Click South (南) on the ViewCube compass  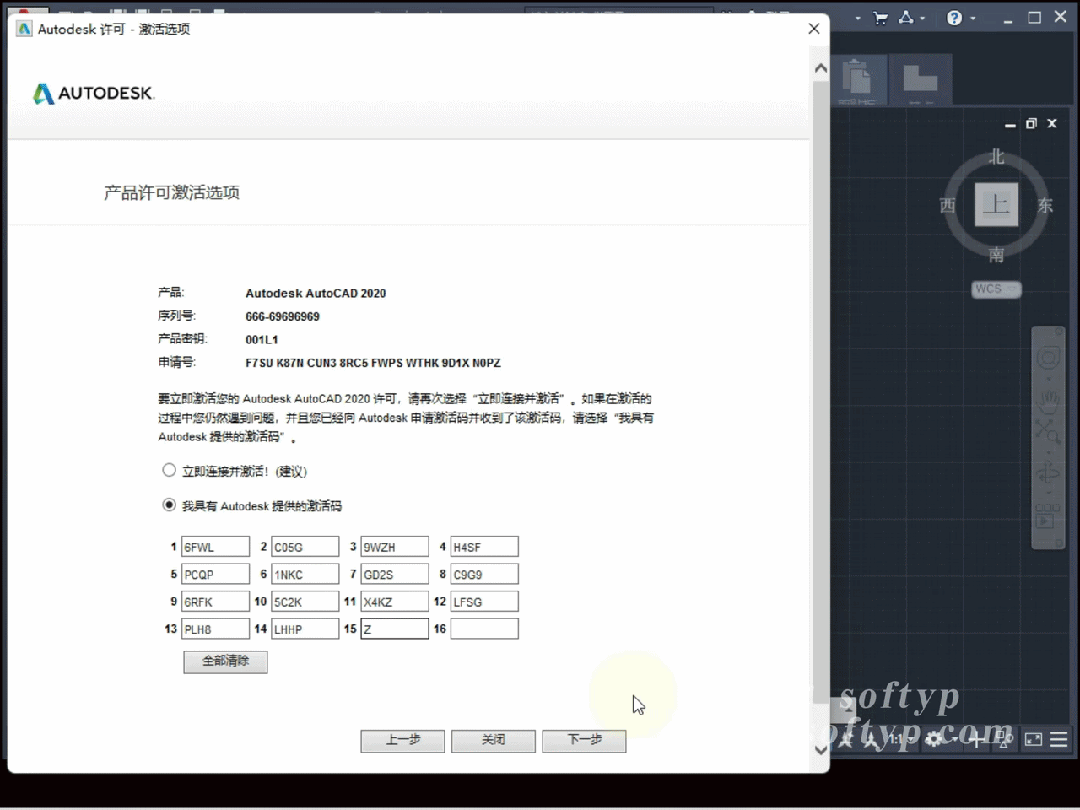pyautogui.click(x=996, y=255)
